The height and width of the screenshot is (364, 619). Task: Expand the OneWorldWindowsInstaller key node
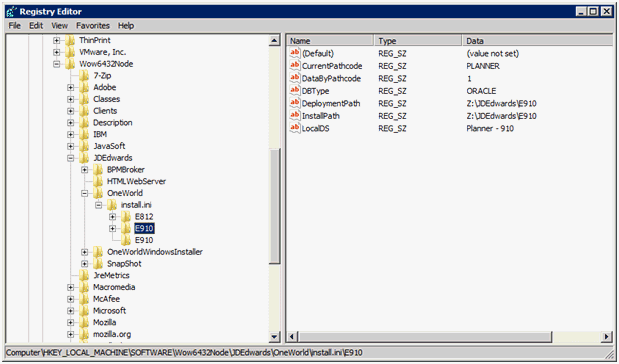tap(84, 252)
